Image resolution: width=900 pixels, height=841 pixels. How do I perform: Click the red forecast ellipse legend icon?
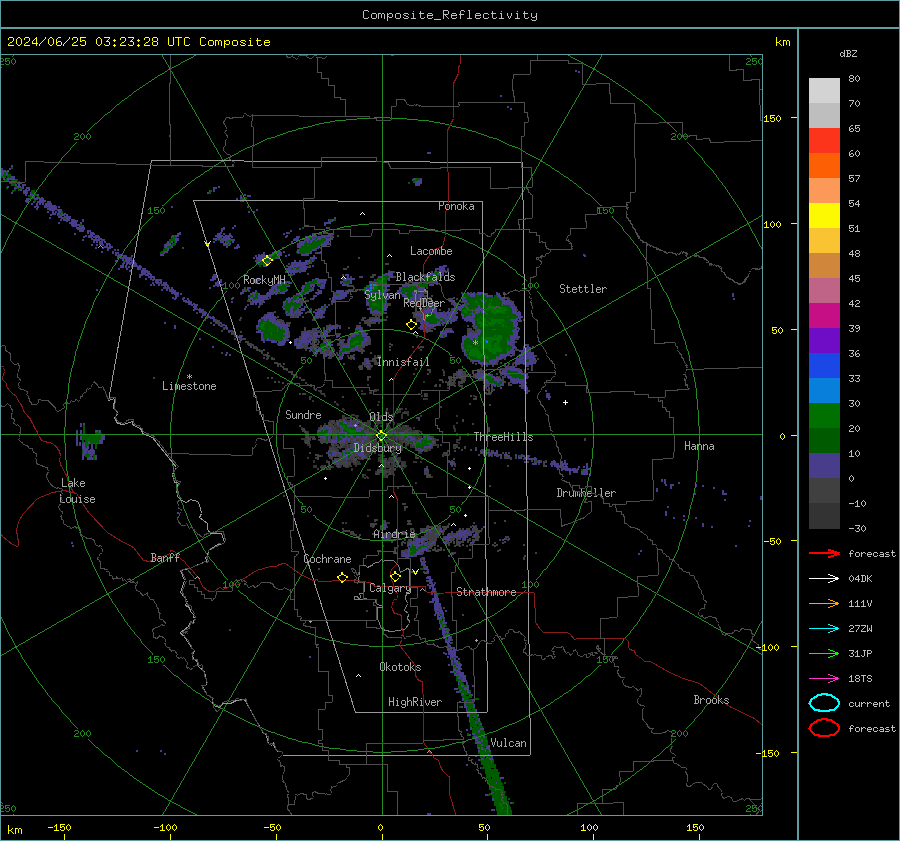[824, 728]
